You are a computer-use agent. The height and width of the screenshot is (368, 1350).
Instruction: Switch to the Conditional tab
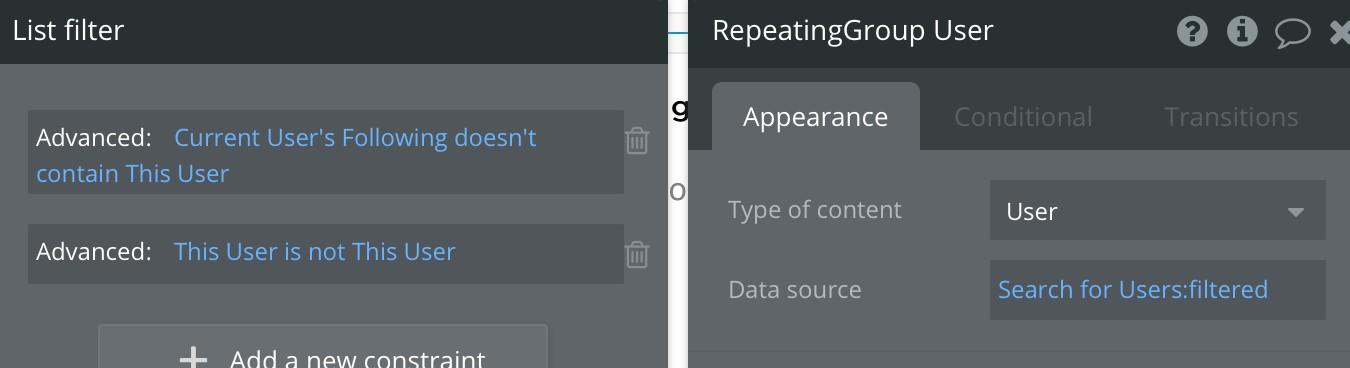1023,117
